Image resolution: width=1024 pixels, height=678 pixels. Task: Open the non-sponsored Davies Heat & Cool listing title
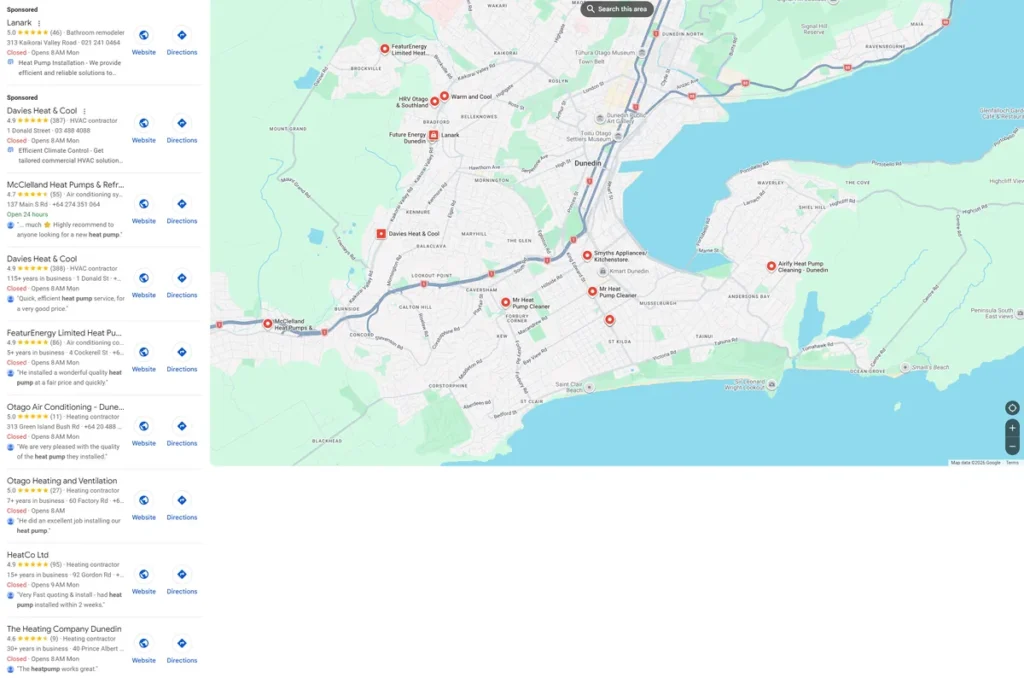pyautogui.click(x=42, y=259)
